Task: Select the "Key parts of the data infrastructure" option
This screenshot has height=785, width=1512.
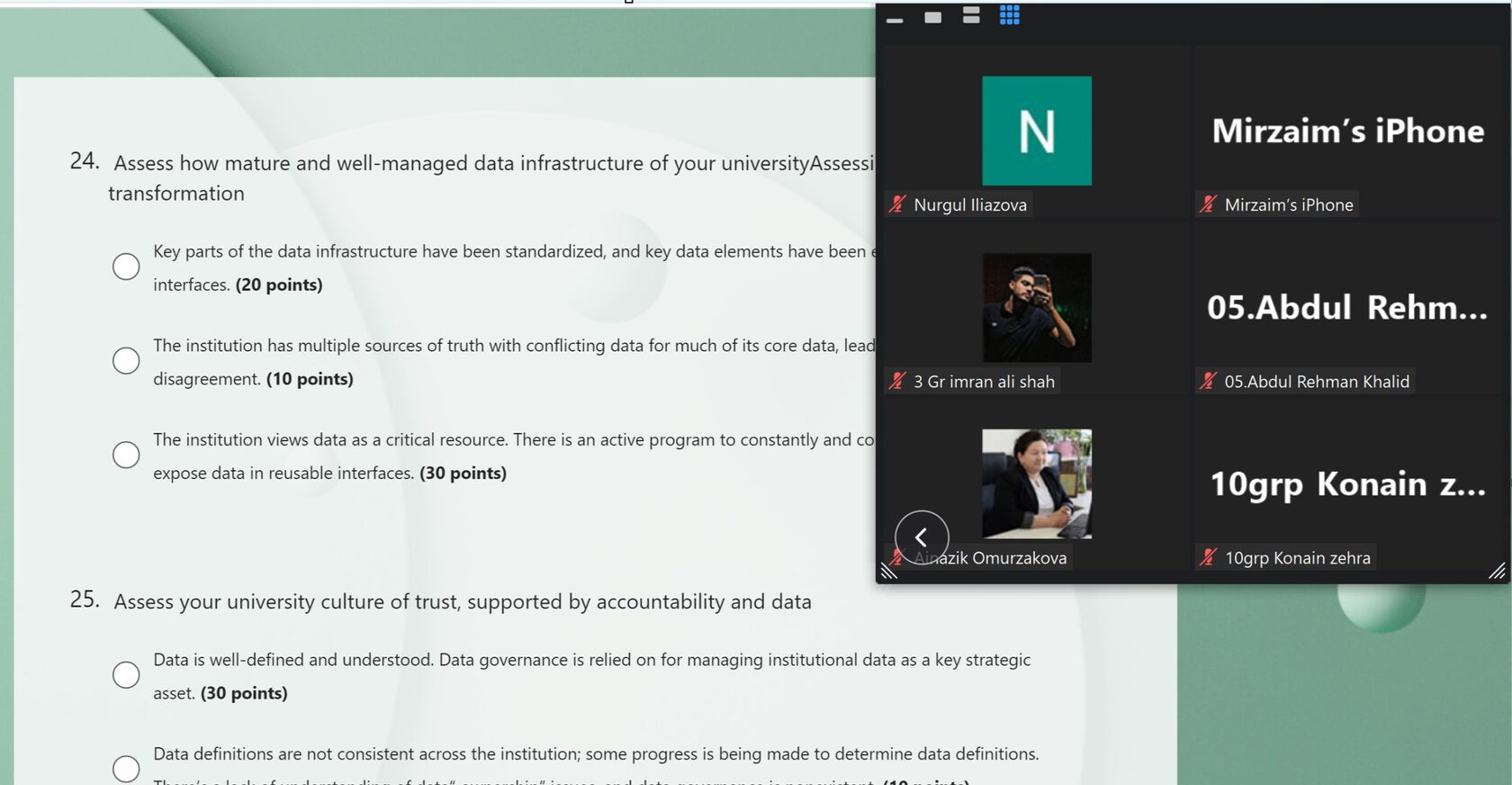Action: click(126, 266)
